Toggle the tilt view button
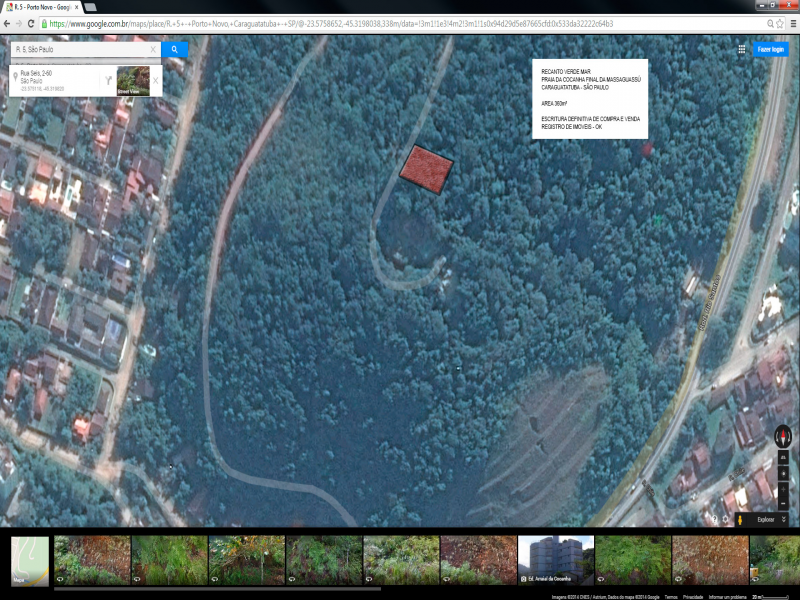This screenshot has width=800, height=600. click(783, 458)
